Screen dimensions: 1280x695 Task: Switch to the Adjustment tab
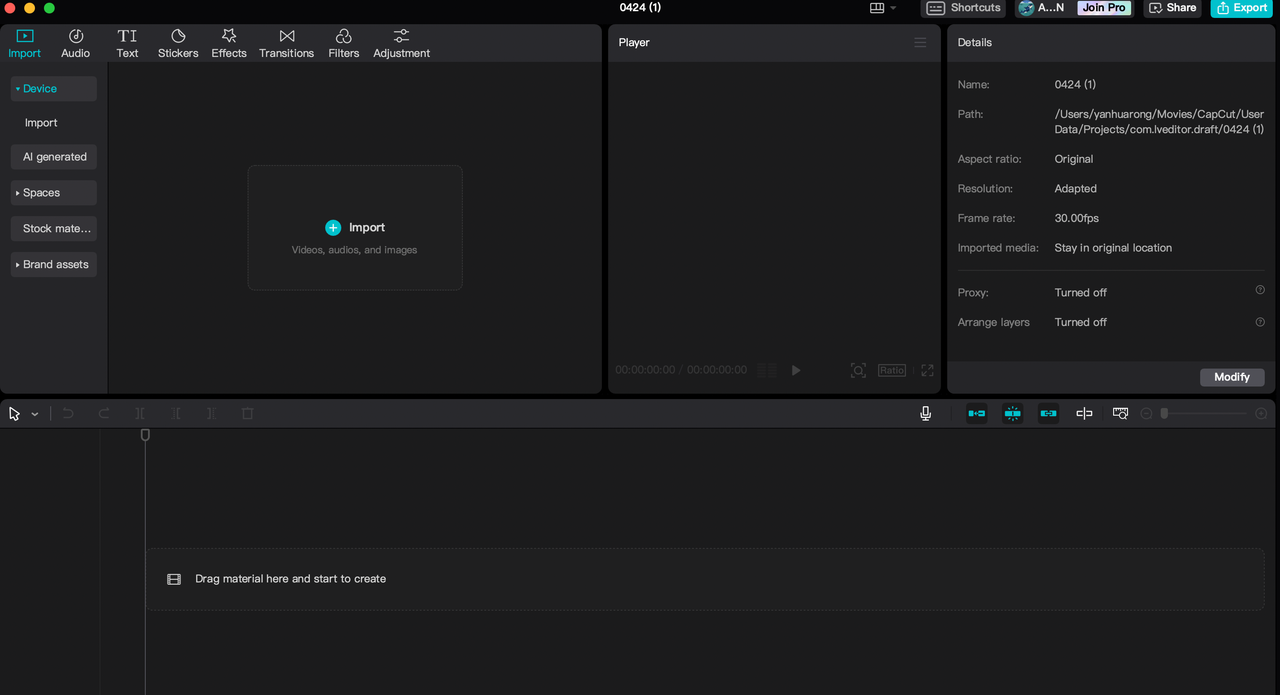(402, 44)
